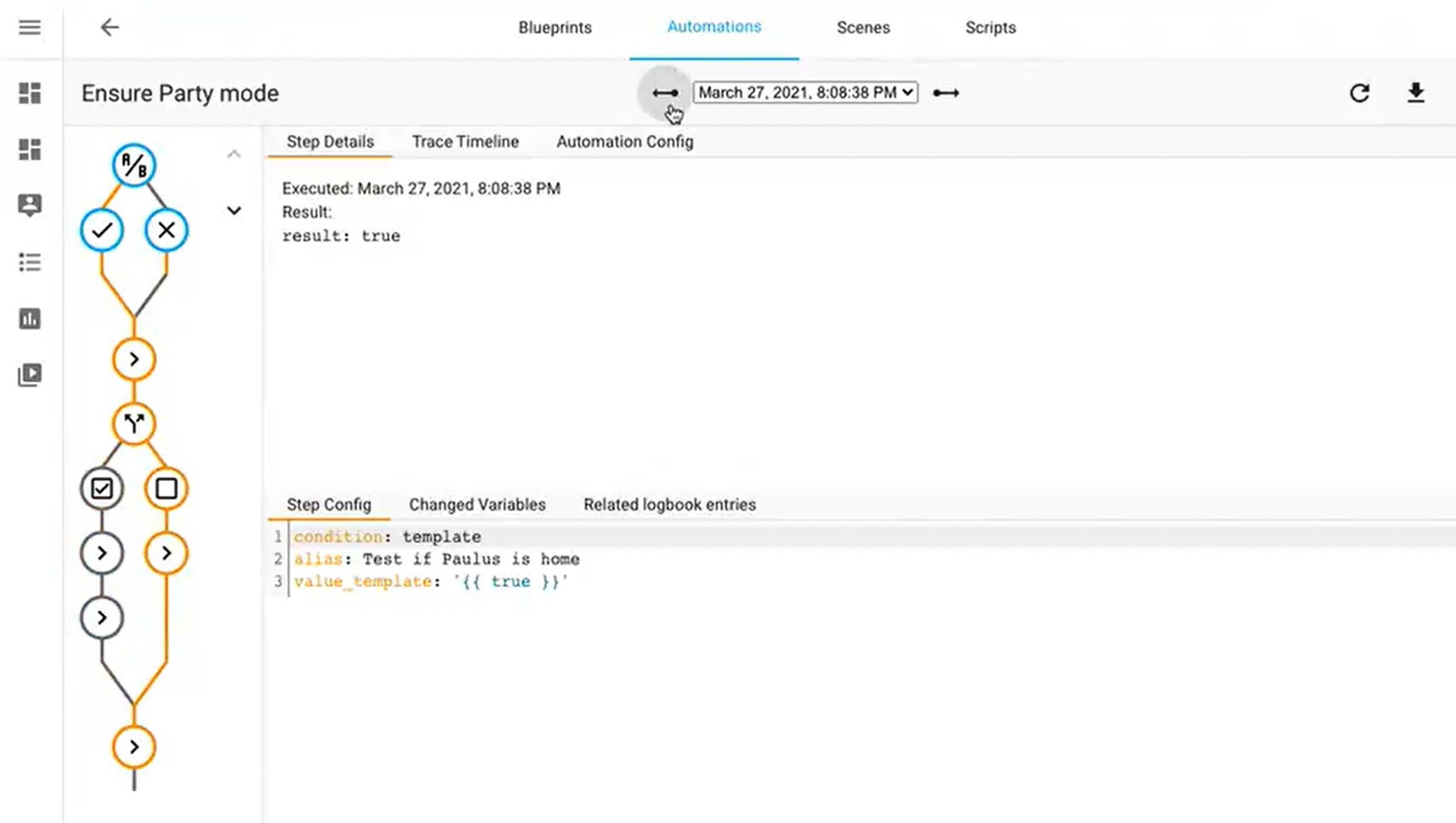This screenshot has height=823, width=1456.
Task: Open the trace date dropdown
Action: pos(806,93)
